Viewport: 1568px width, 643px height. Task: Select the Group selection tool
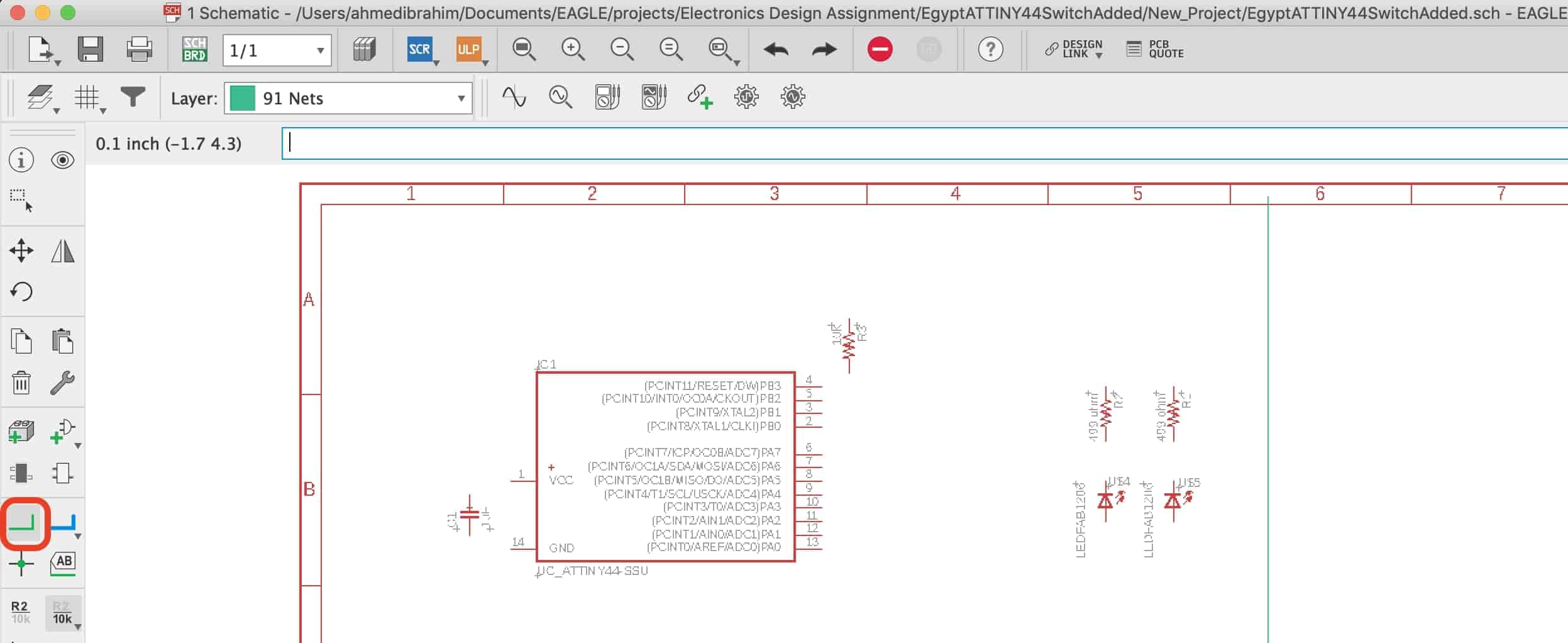[21, 201]
